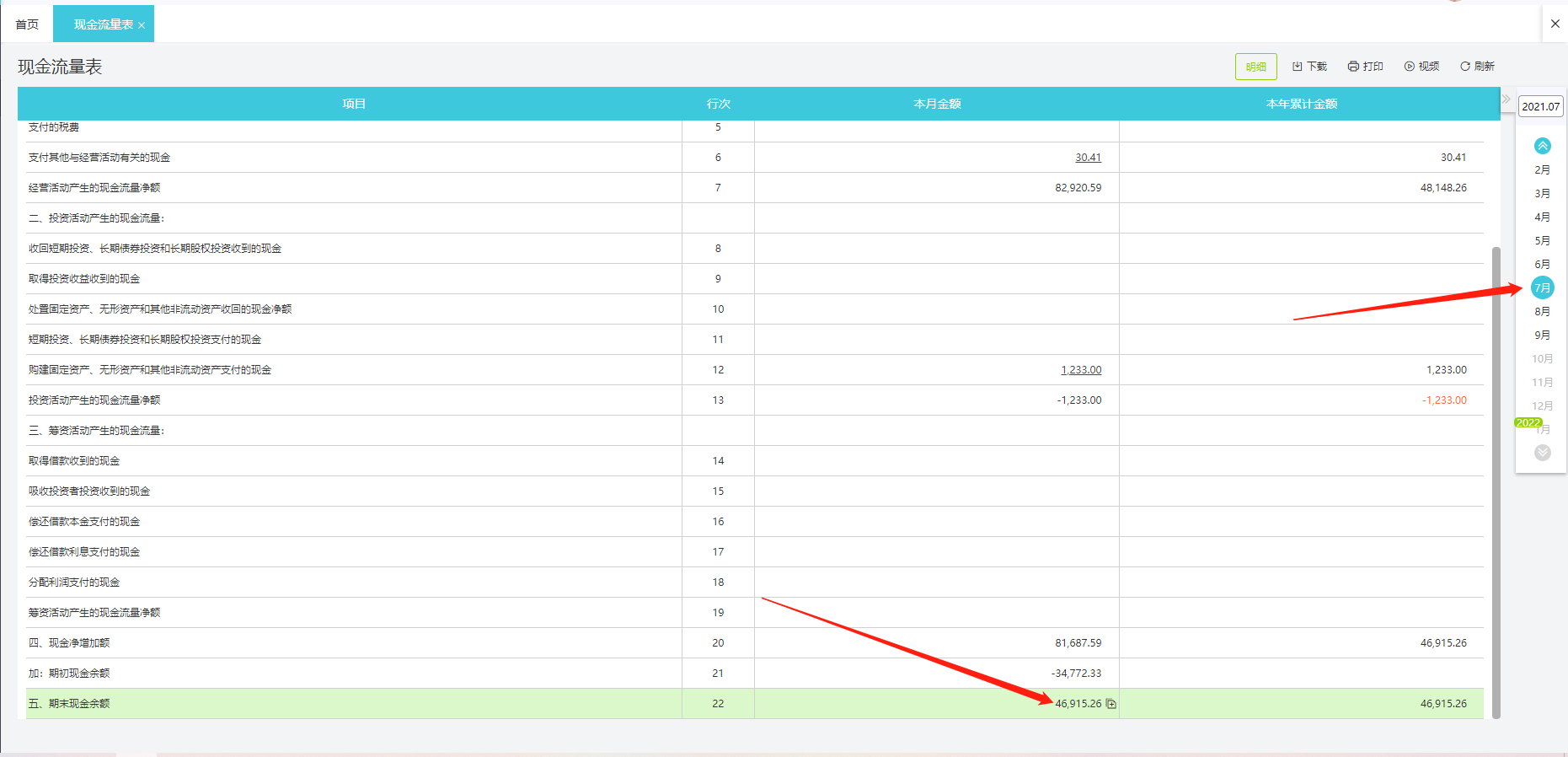Select 12月 in the month list

coord(1543,405)
